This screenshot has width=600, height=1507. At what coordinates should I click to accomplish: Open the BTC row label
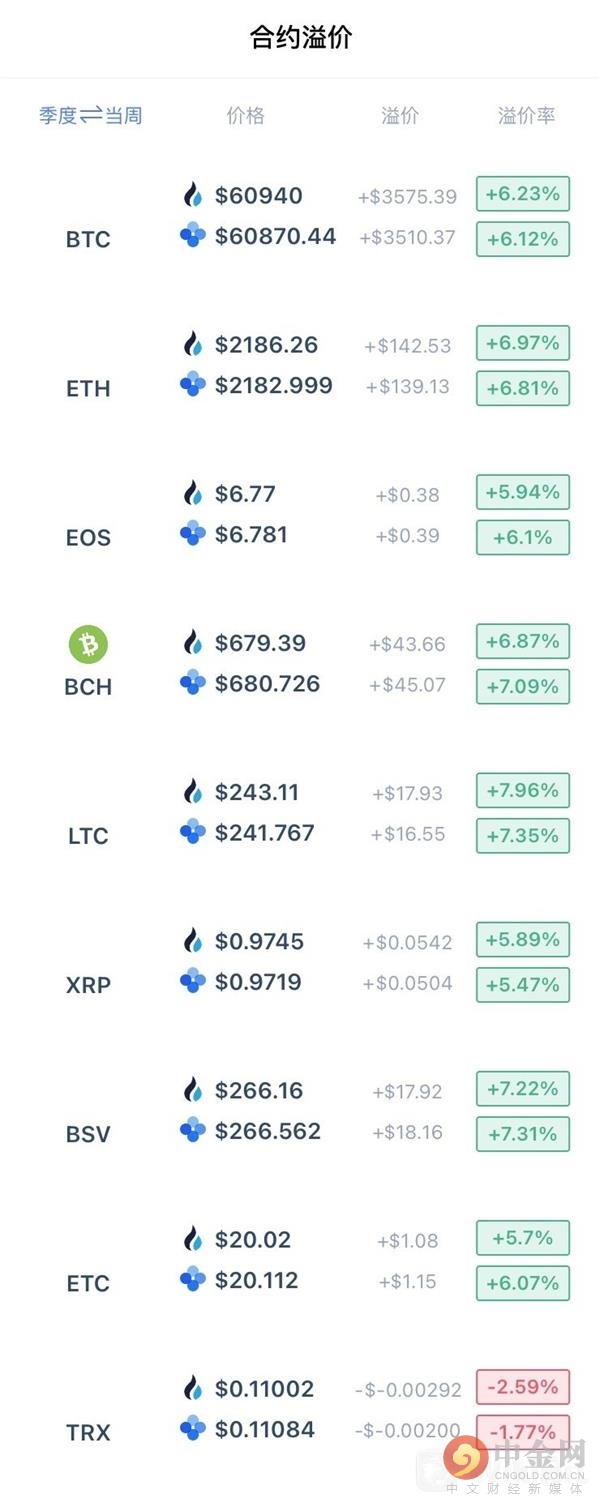pyautogui.click(x=88, y=239)
